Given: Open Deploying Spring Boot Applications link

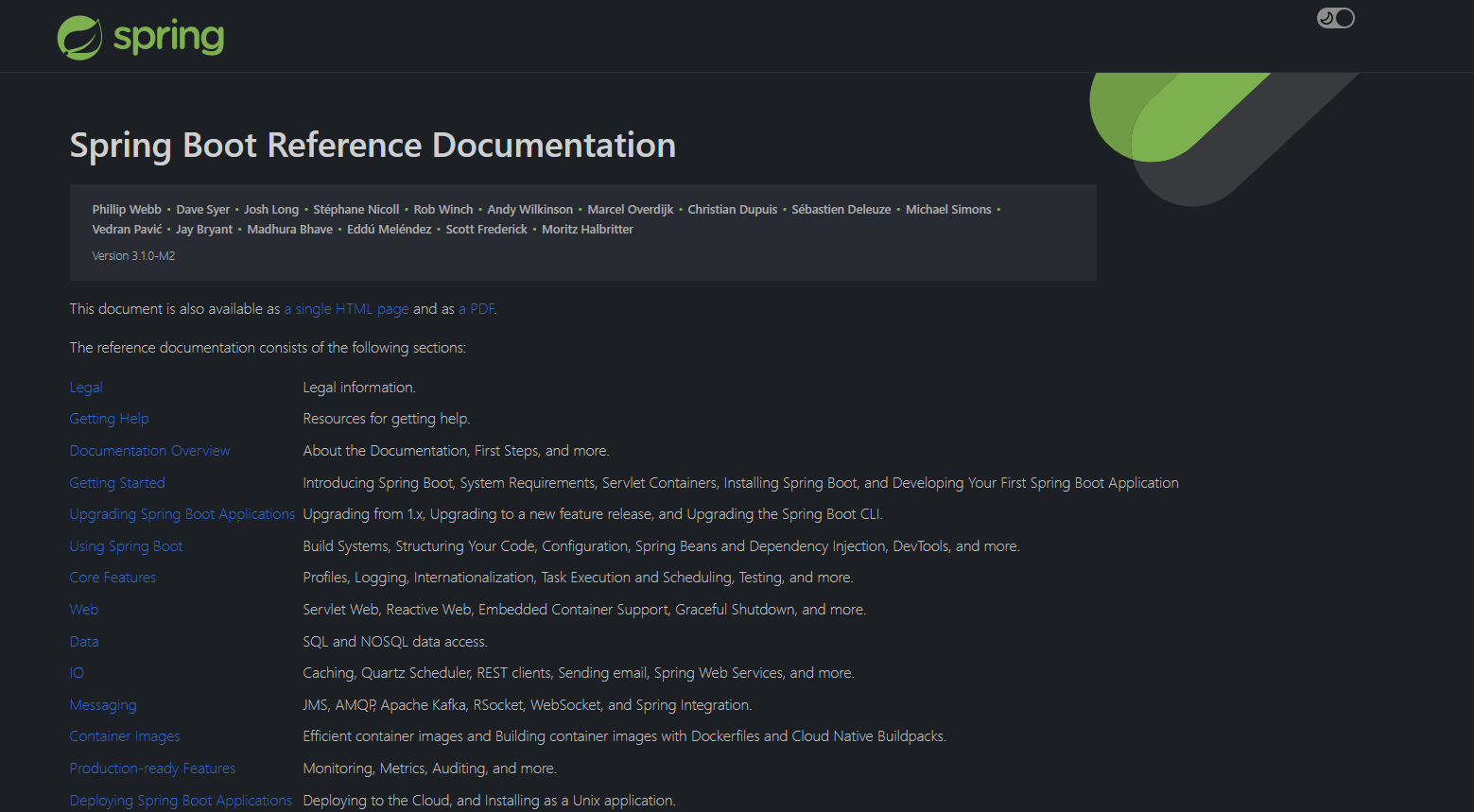Looking at the screenshot, I should click(181, 801).
